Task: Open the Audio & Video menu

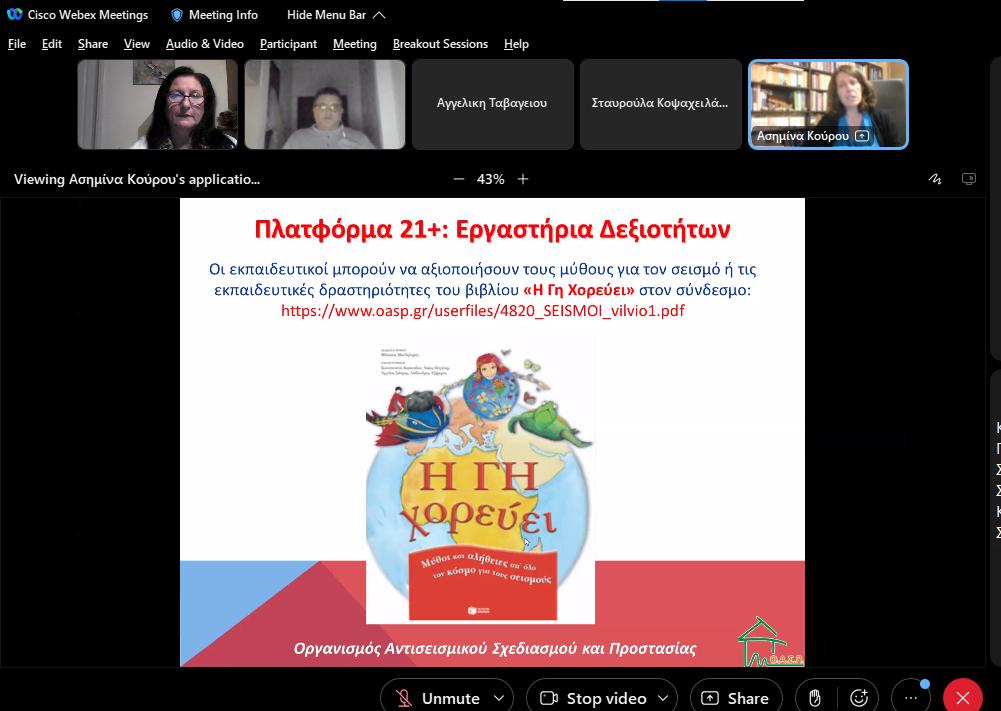Action: (204, 44)
